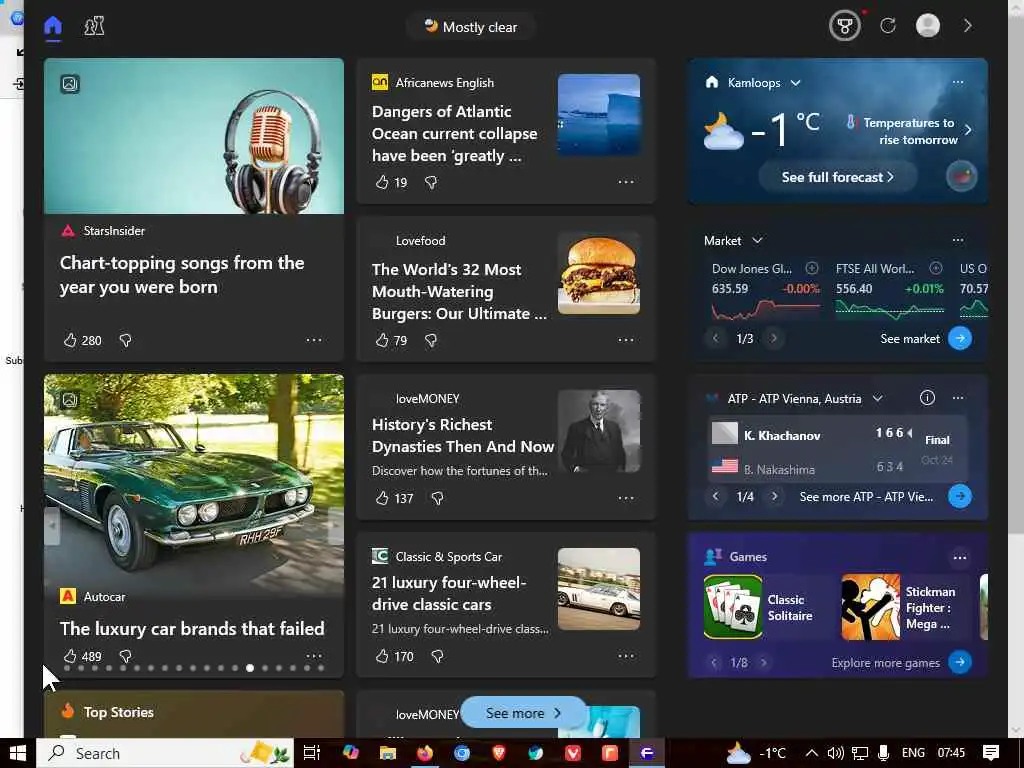The width and height of the screenshot is (1024, 768).
Task: Open more options for Chart-topping songs card
Action: 314,340
